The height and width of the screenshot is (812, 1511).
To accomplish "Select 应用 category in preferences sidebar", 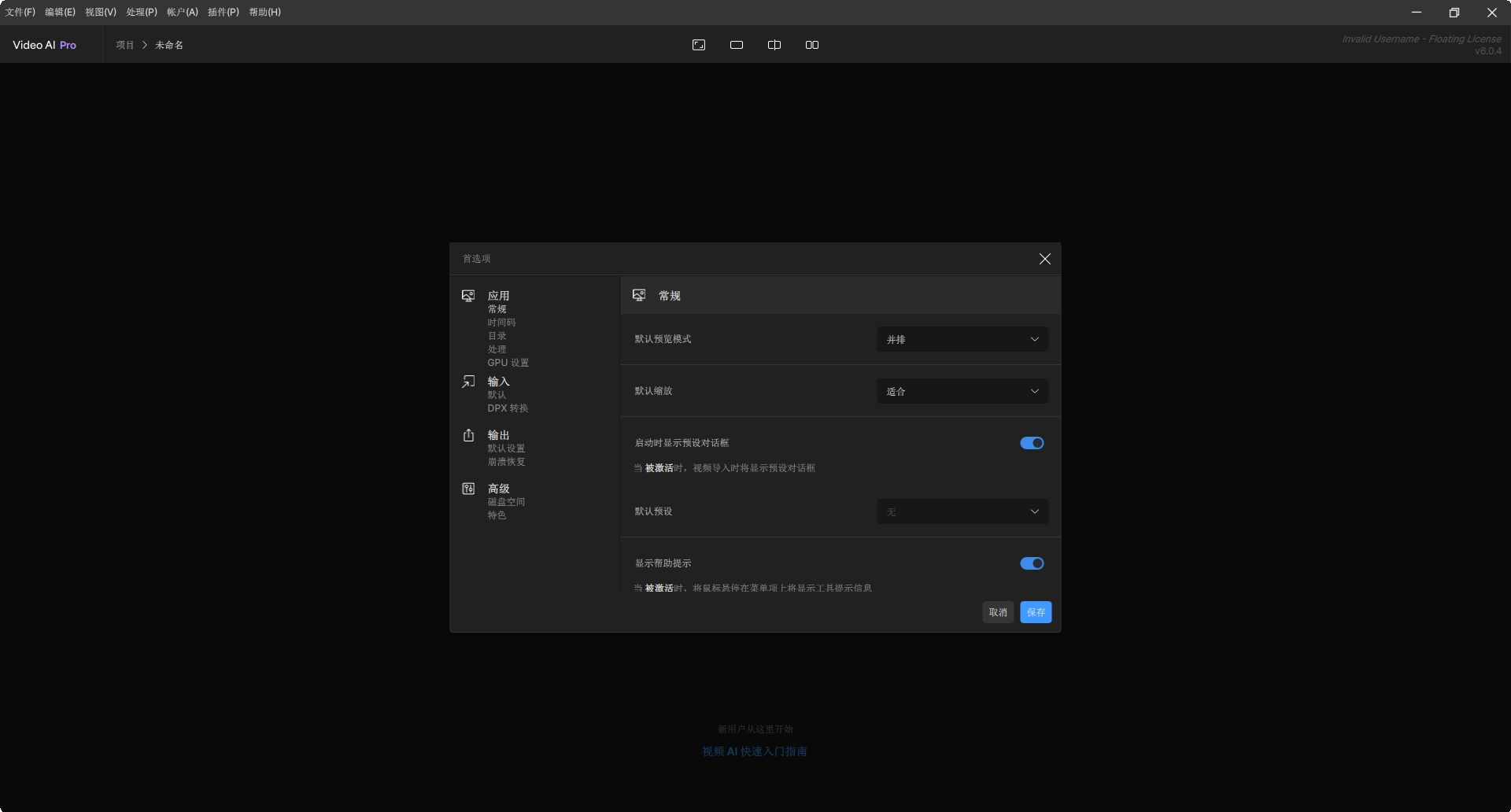I will pyautogui.click(x=498, y=296).
